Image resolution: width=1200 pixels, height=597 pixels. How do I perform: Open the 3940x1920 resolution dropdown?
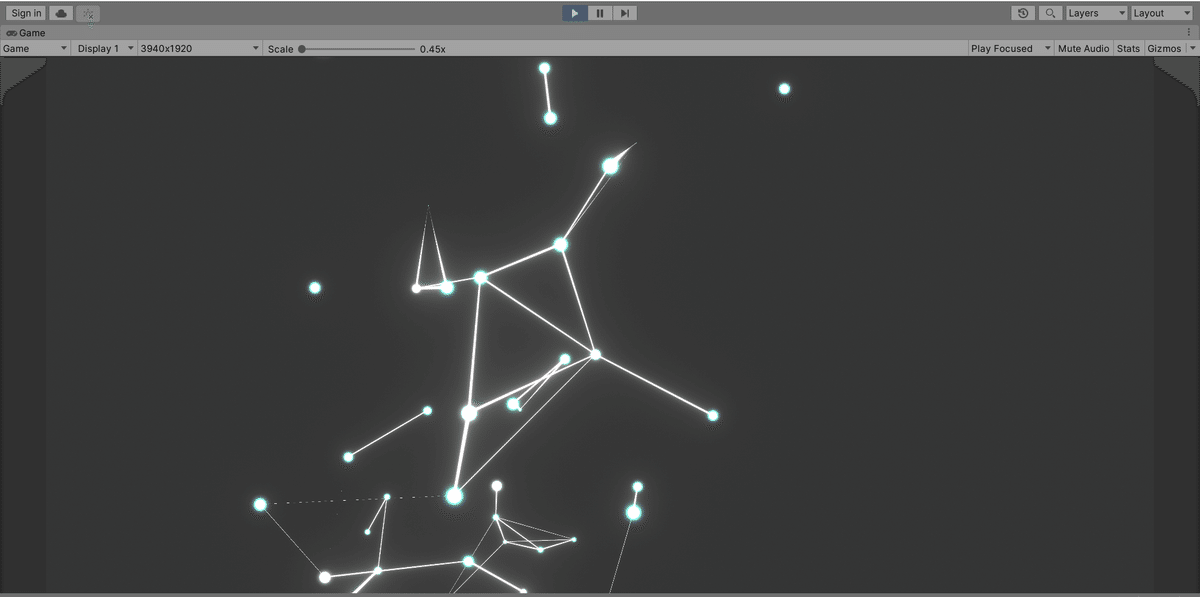pyautogui.click(x=199, y=48)
